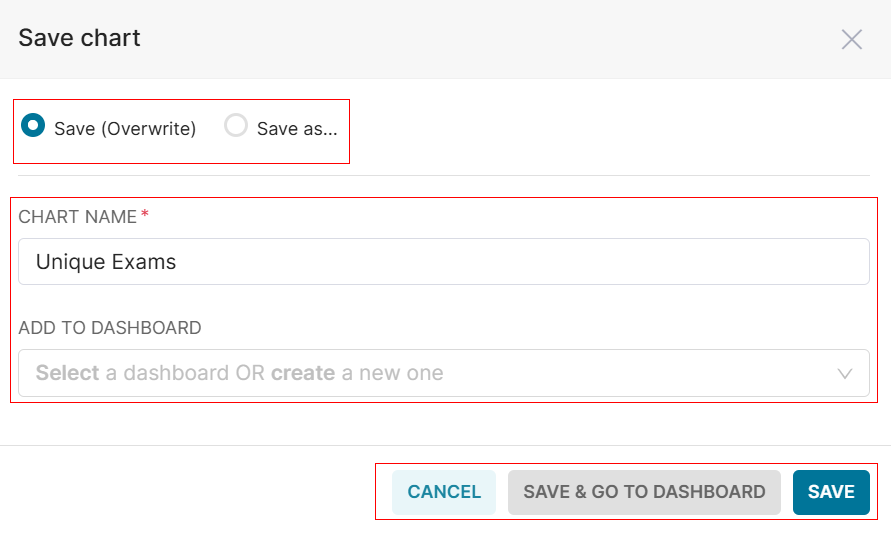Click the 'Save as...' label text
The height and width of the screenshot is (534, 891).
click(x=297, y=129)
